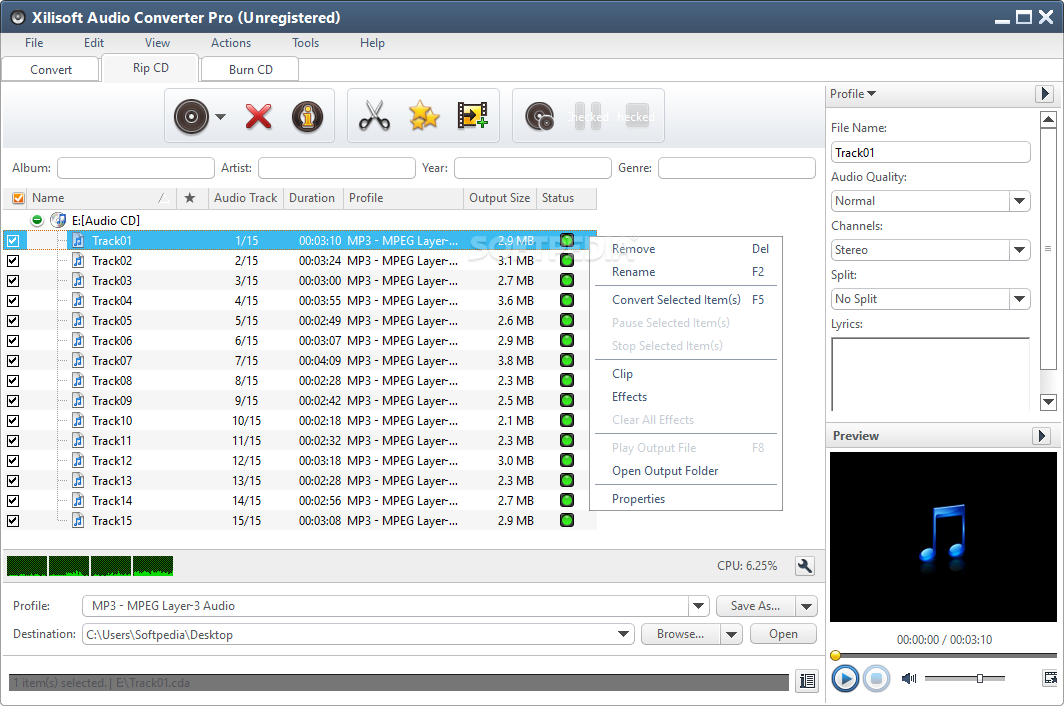Click the green status icon for Track03
This screenshot has height=706, width=1064.
pos(567,280)
